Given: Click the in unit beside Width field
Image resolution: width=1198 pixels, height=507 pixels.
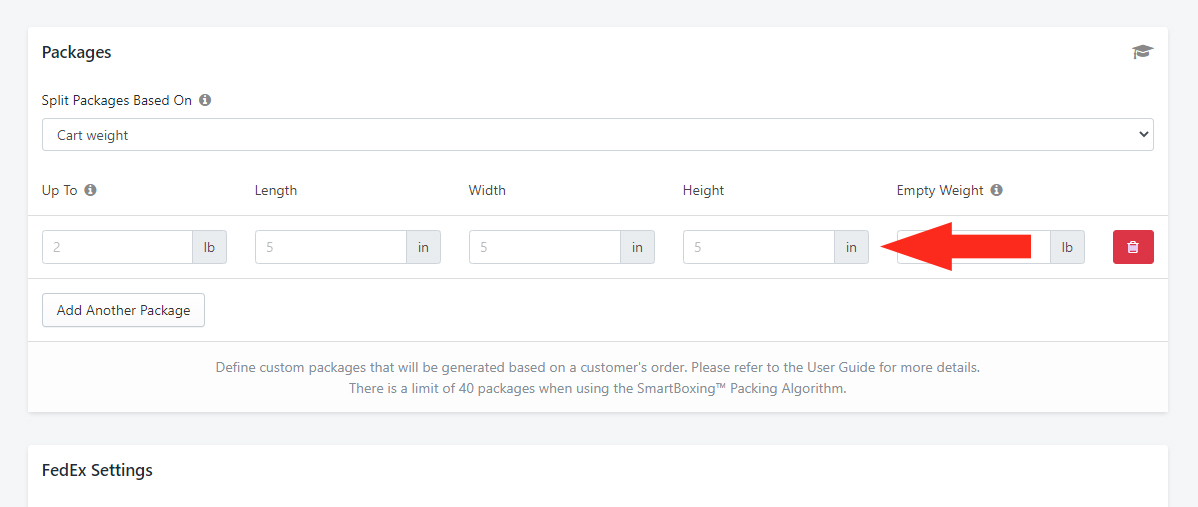Looking at the screenshot, I should (637, 247).
